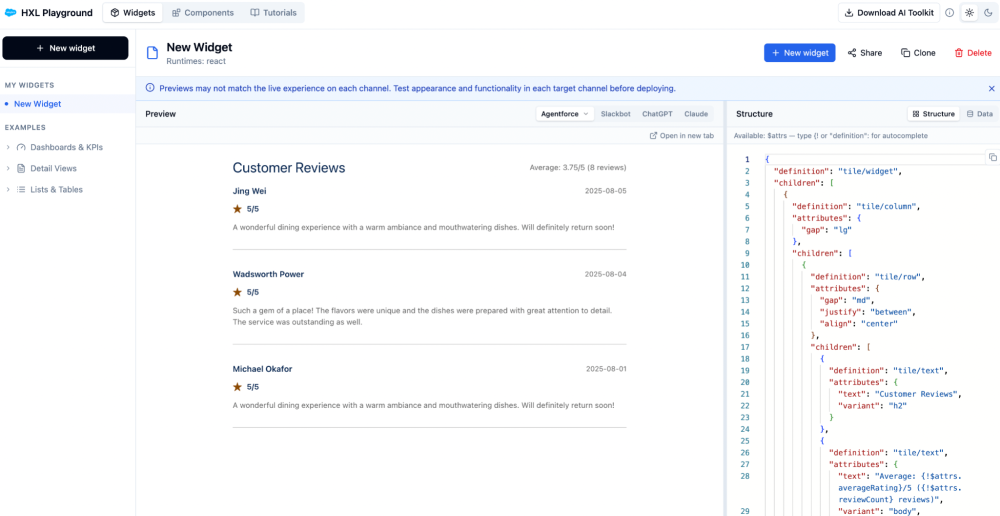Clone the current widget

pyautogui.click(x=918, y=53)
